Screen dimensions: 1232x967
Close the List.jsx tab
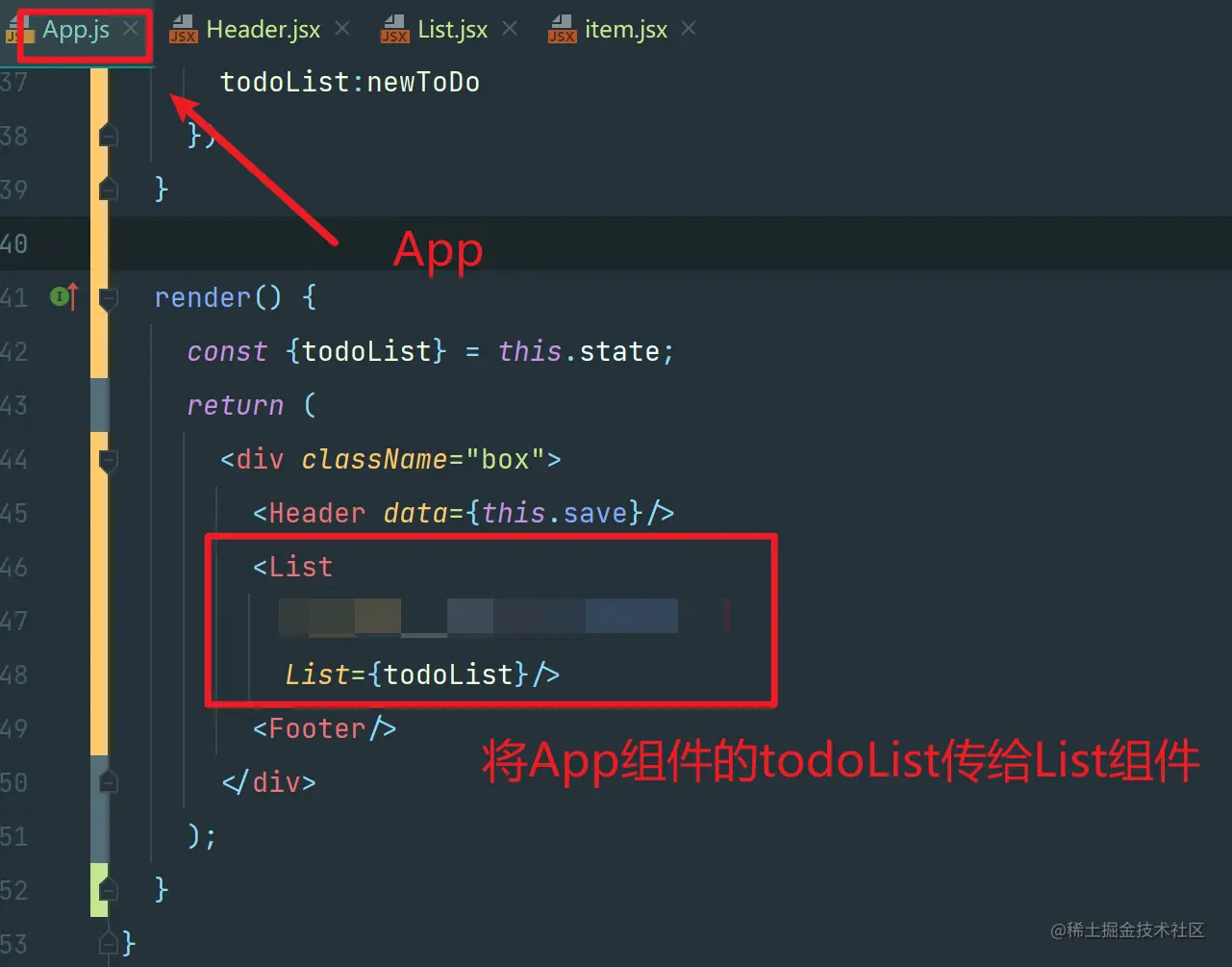point(510,29)
